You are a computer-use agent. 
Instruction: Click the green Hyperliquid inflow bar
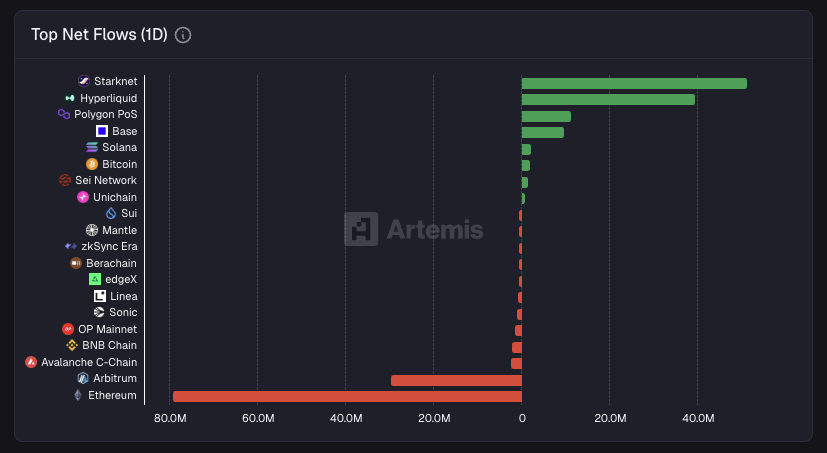pos(608,100)
